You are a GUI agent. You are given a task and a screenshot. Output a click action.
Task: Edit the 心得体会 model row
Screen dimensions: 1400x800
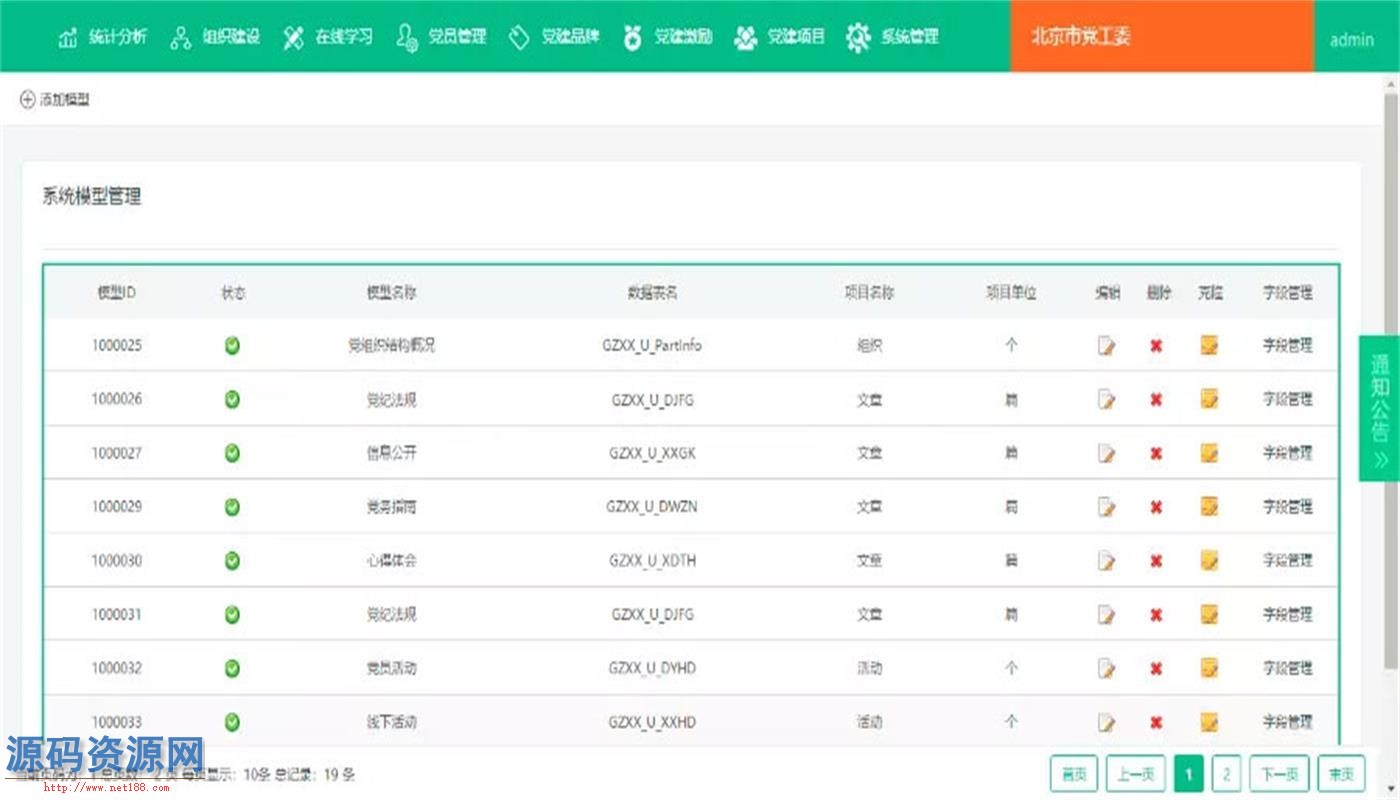[x=1106, y=561]
